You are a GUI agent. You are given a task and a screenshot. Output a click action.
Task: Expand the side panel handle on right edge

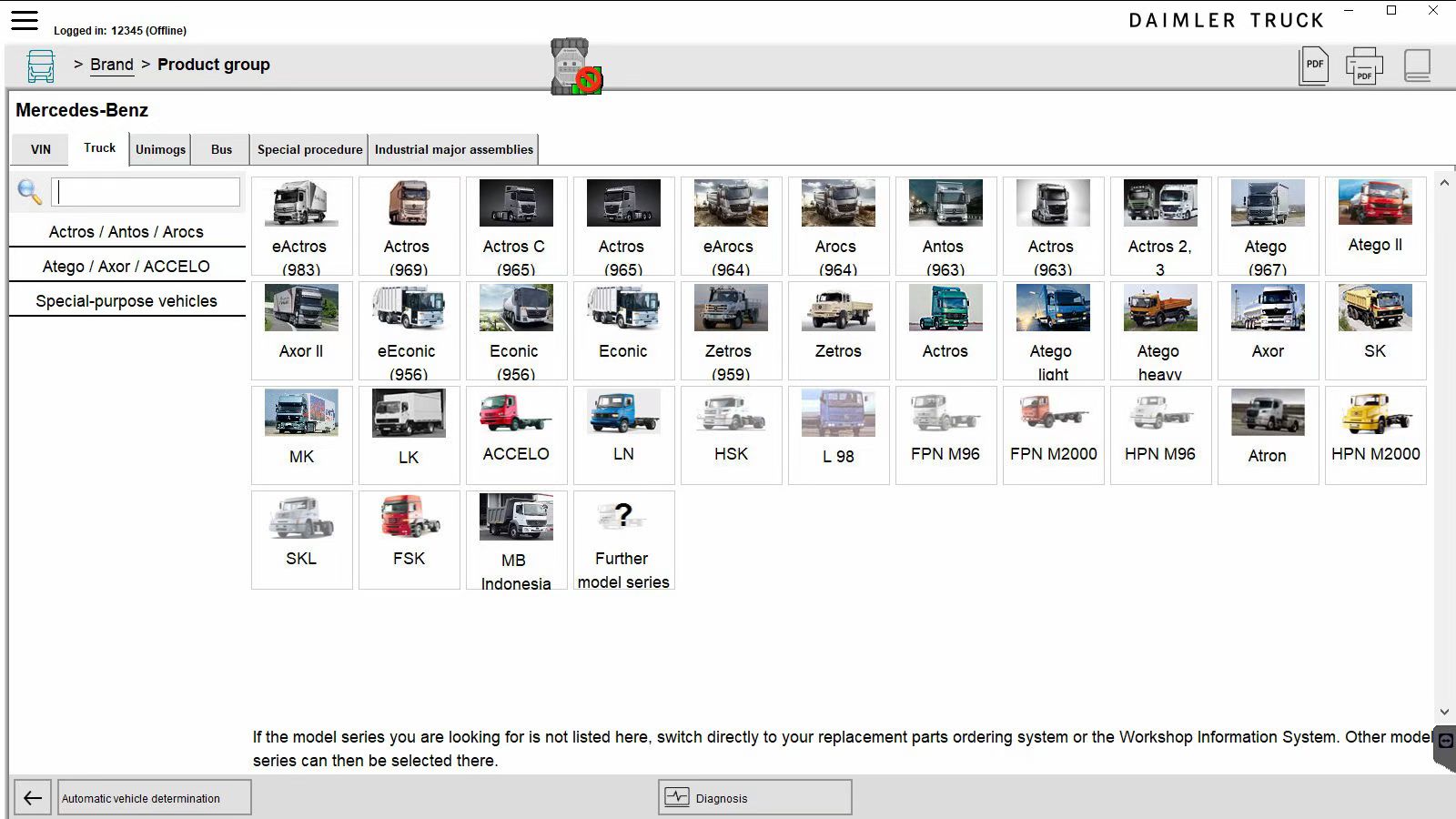1445,746
